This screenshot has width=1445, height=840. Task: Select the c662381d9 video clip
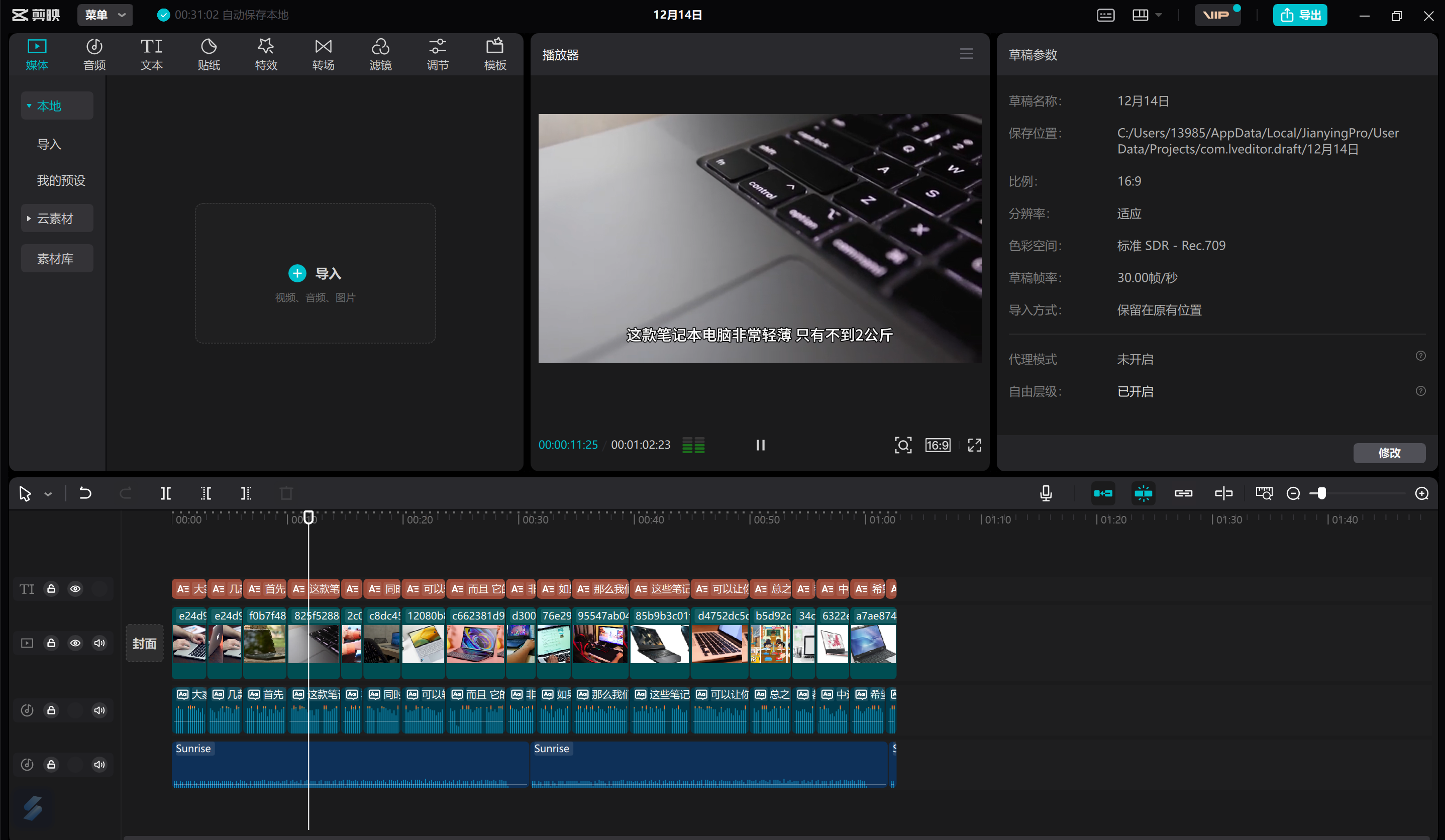pos(475,643)
